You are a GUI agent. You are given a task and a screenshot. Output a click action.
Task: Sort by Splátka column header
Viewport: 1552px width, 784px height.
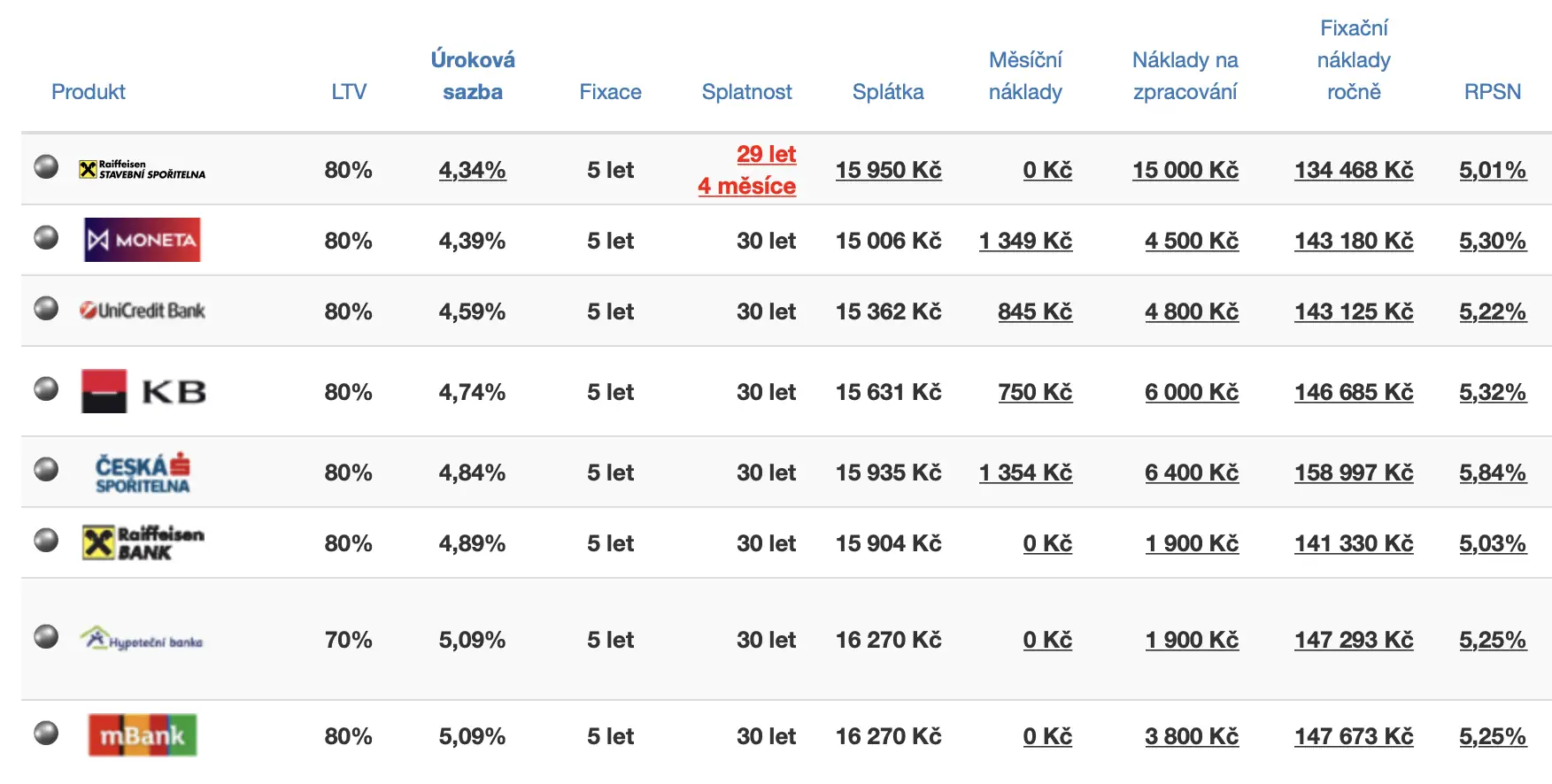coord(888,91)
